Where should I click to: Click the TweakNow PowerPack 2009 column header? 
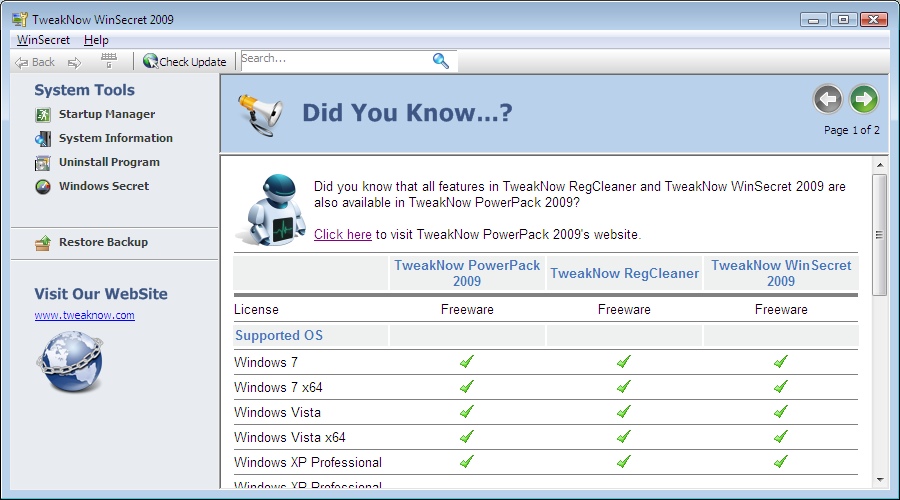(x=467, y=273)
